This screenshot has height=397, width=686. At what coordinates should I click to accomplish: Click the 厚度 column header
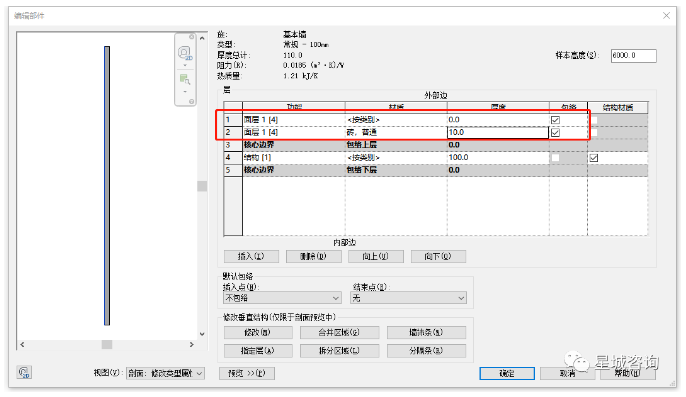click(x=498, y=108)
